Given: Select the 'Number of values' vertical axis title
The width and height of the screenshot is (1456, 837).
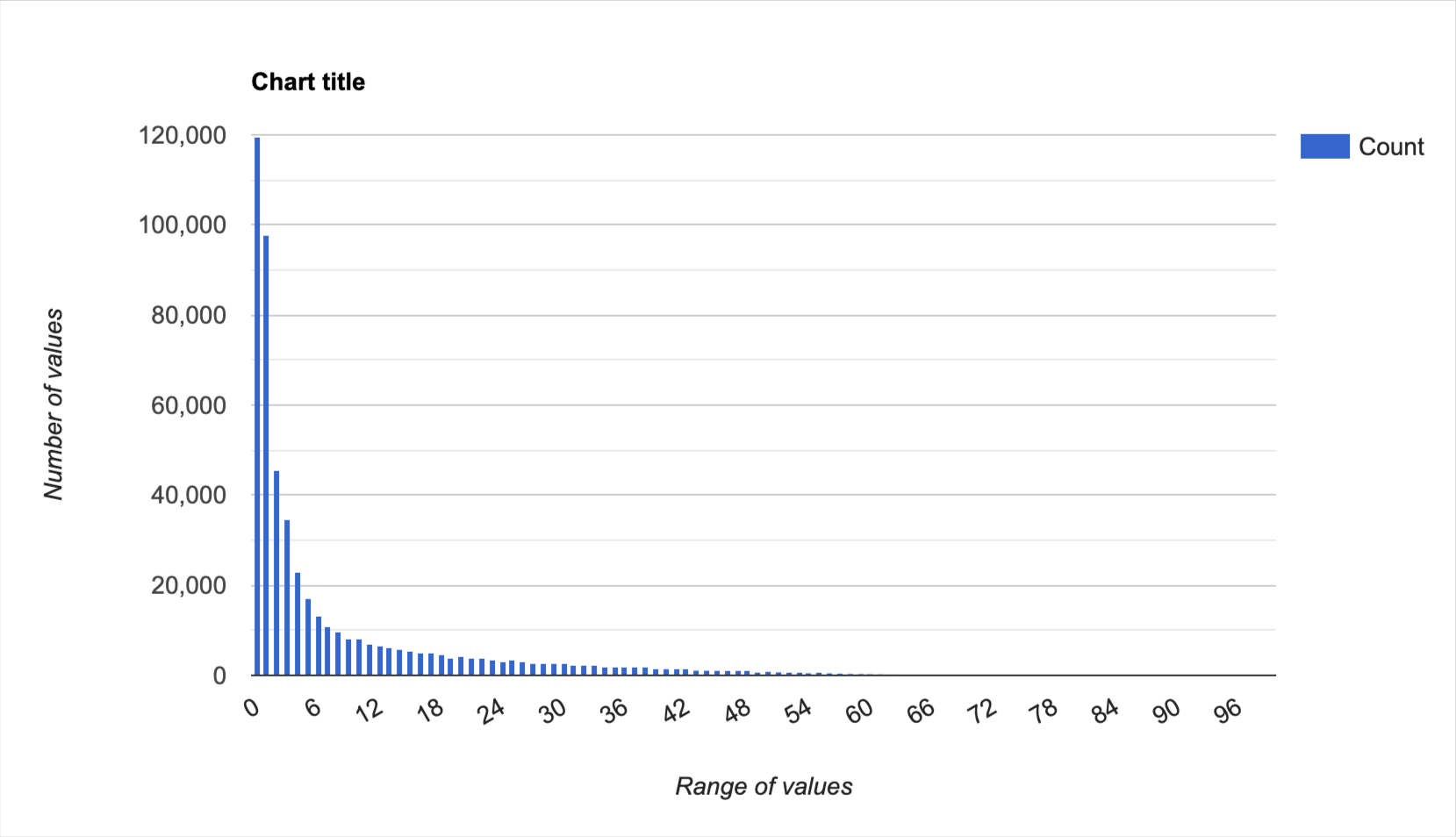Looking at the screenshot, I should 54,404.
